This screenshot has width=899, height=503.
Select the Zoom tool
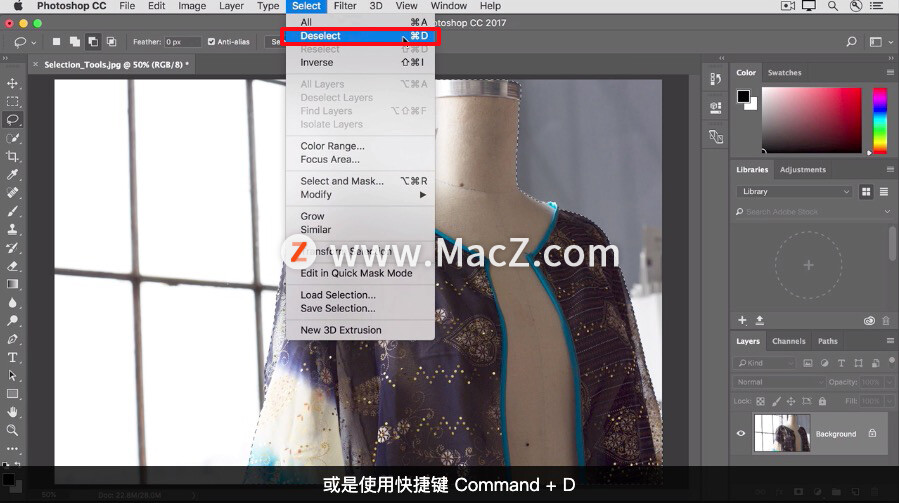(12, 430)
